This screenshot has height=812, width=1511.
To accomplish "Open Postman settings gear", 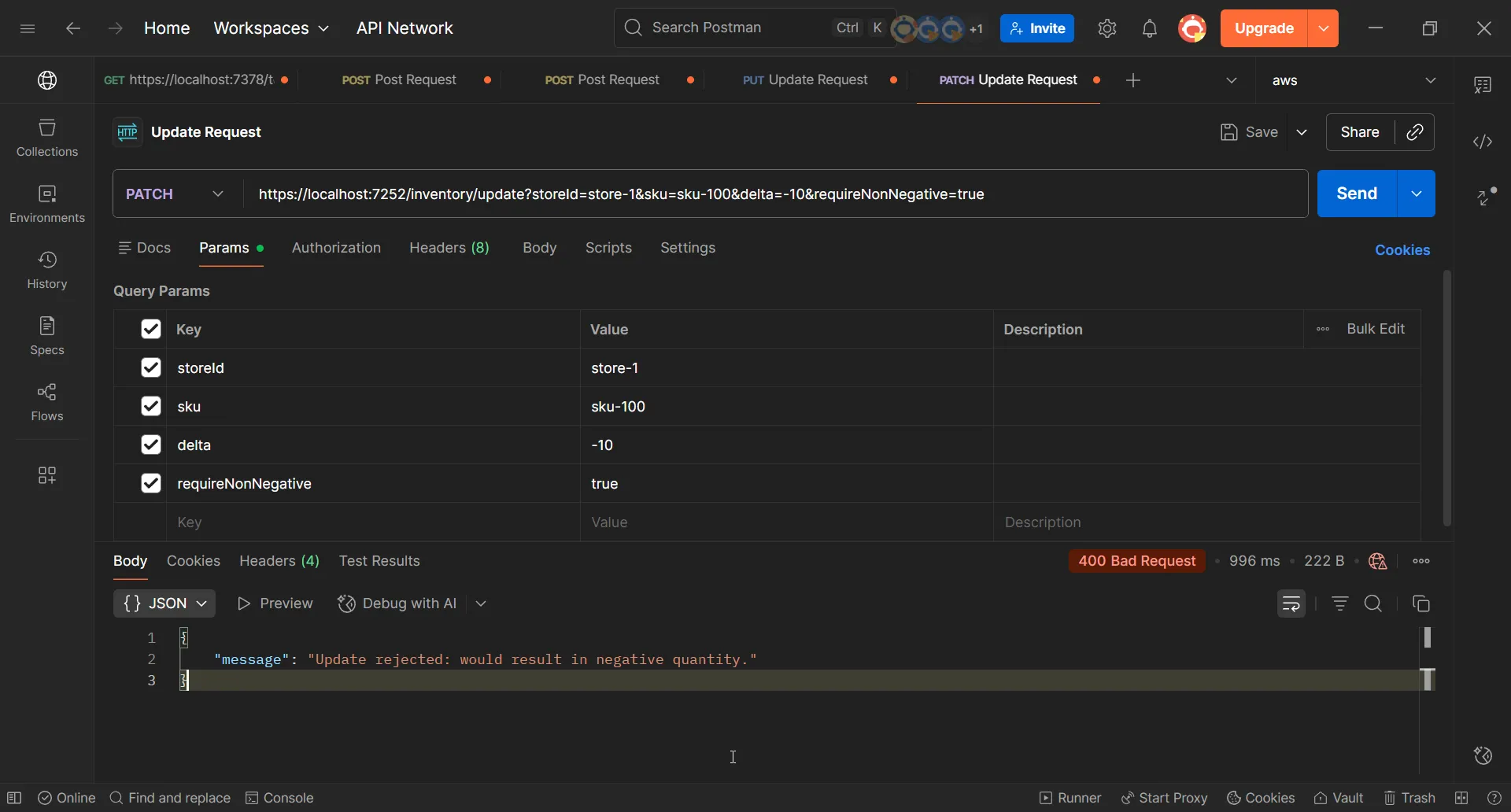I will 1106,28.
